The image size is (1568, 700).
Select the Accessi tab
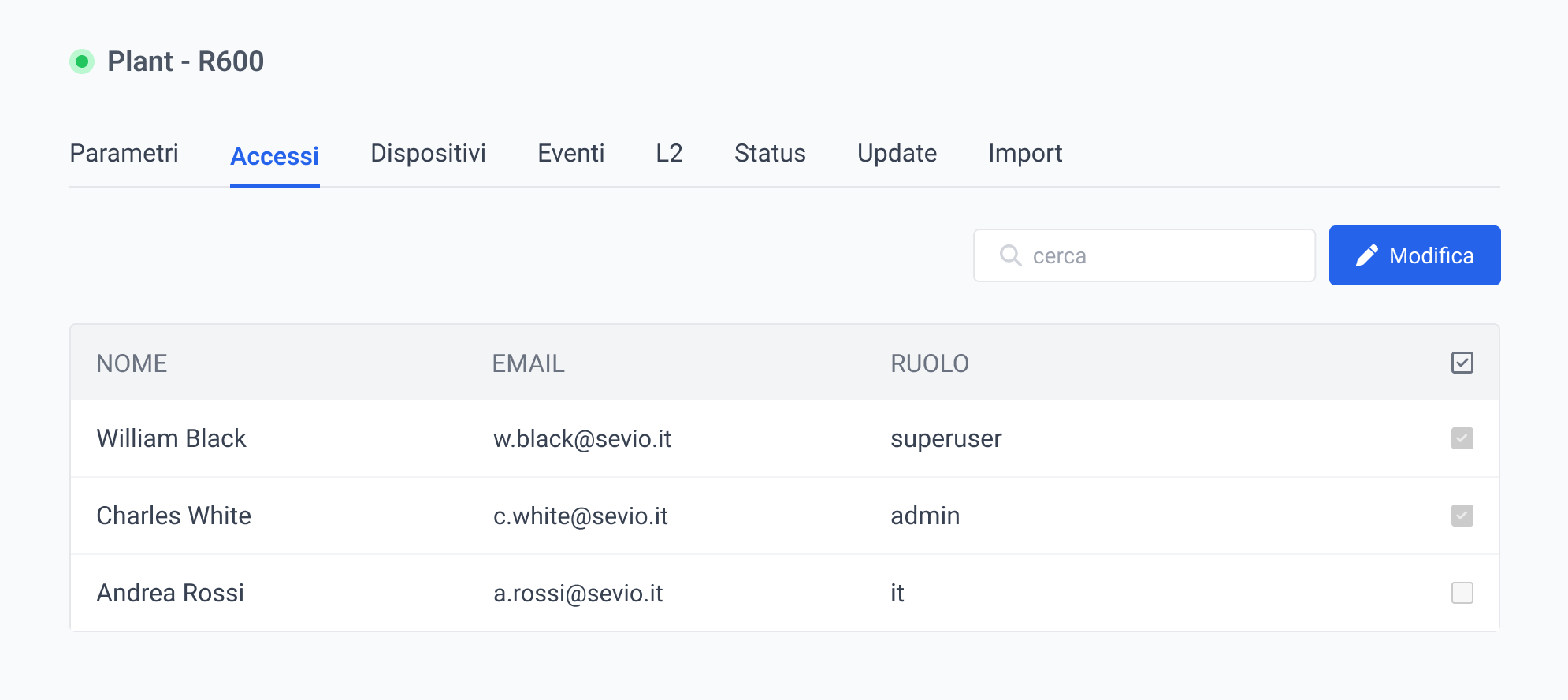(274, 156)
